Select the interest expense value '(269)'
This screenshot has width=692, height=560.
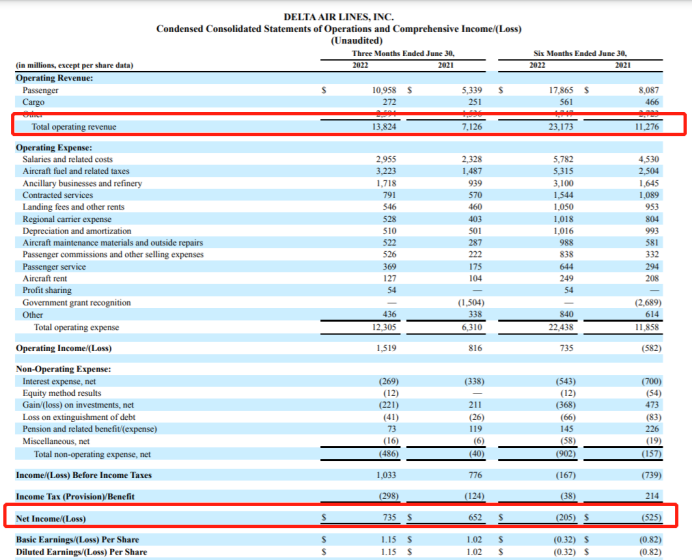point(389,381)
